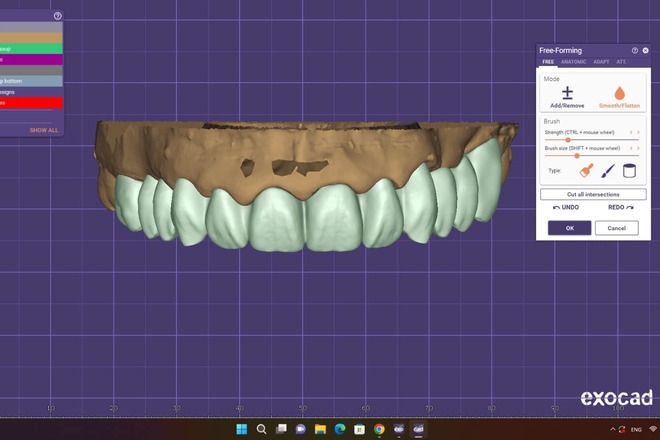Switch to the Adapt tab
Viewport: 660px width, 440px height.
coord(601,62)
